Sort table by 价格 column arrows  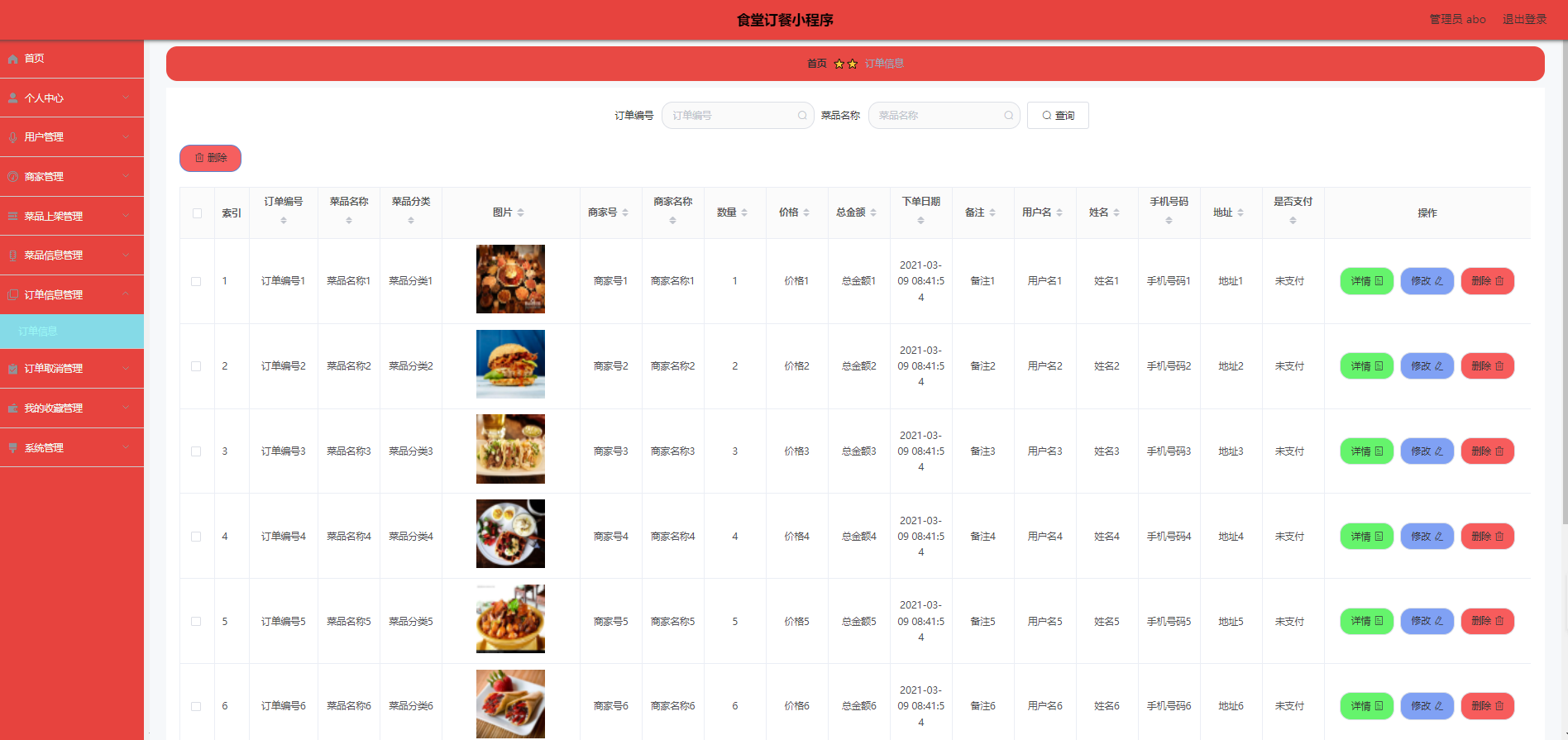click(806, 212)
